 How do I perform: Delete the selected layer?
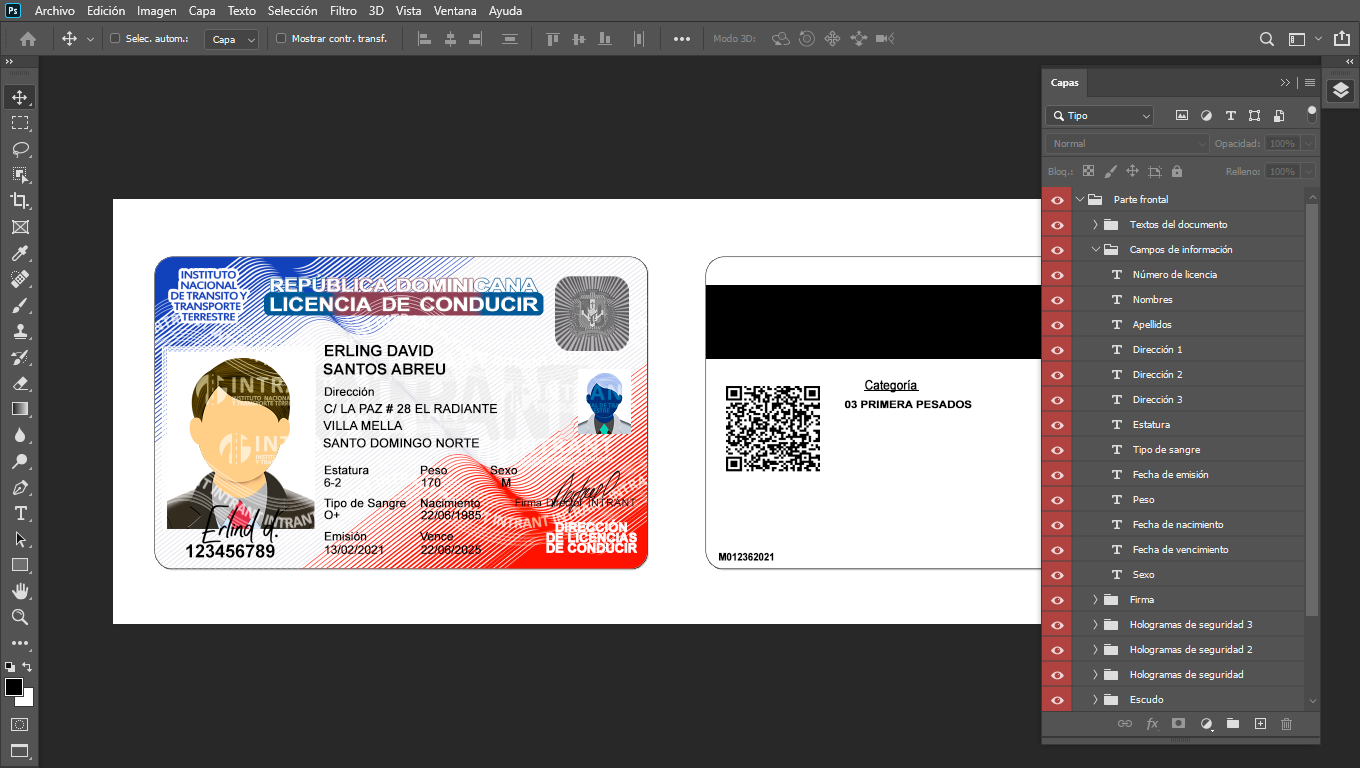(1287, 723)
